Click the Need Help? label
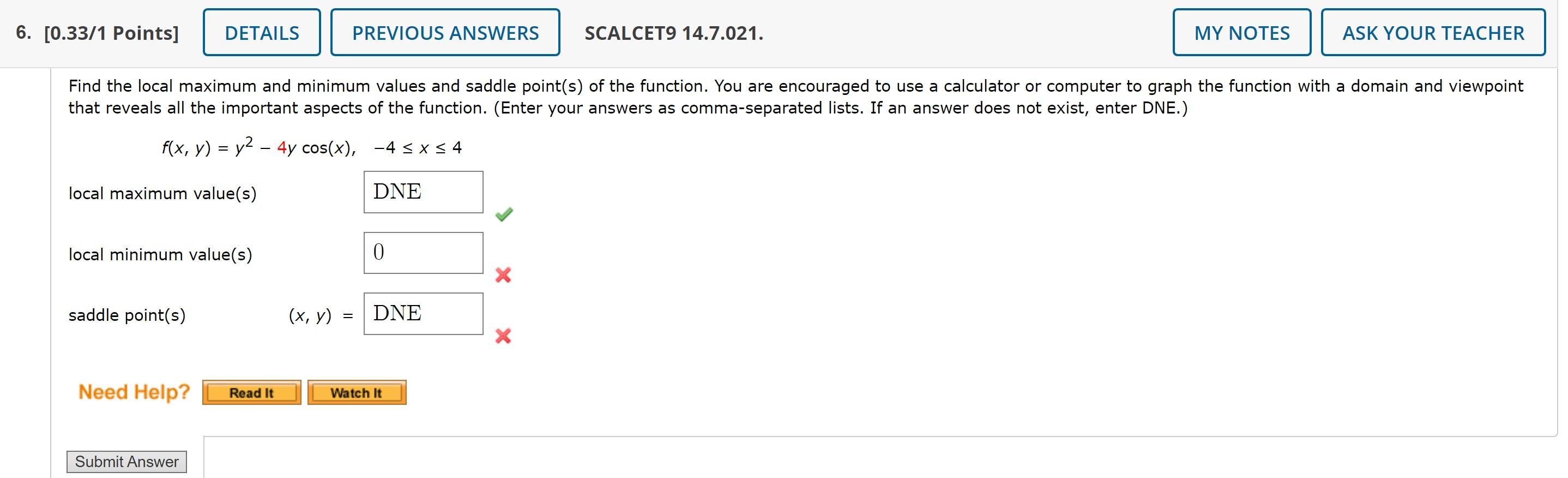The image size is (1568, 478). (135, 392)
